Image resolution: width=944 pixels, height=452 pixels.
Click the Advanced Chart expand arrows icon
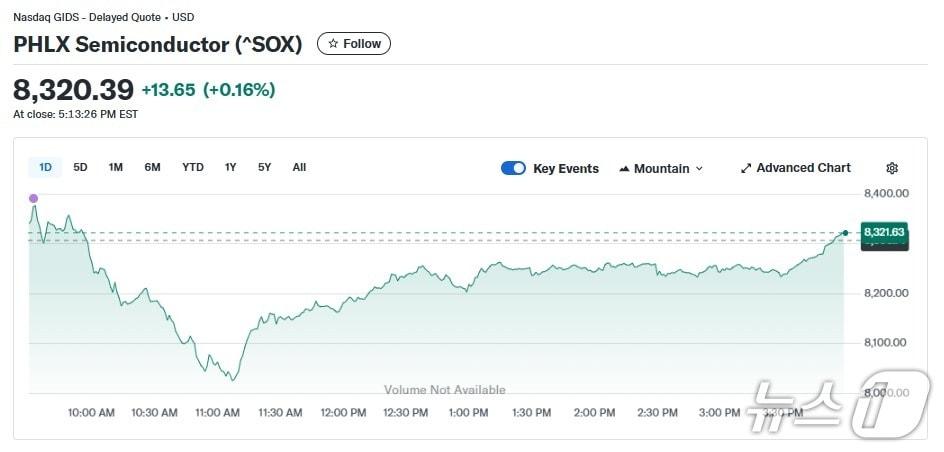pyautogui.click(x=746, y=168)
